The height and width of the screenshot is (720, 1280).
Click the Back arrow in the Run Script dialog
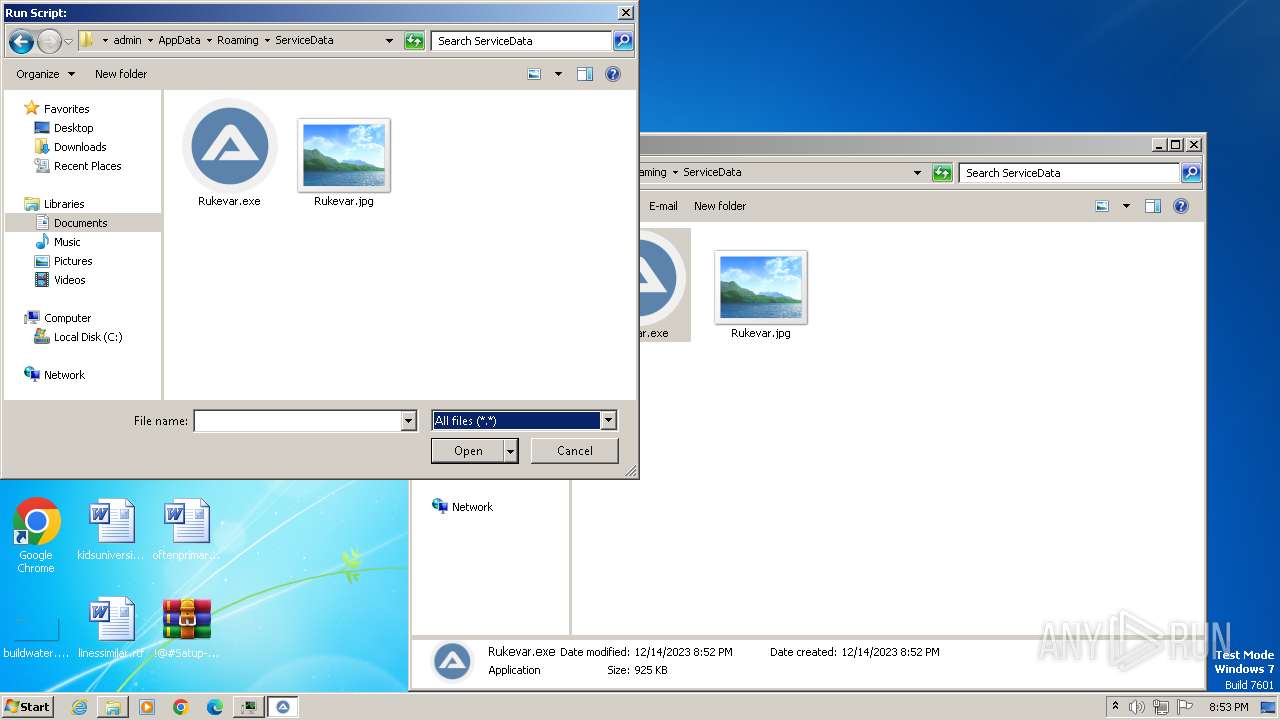[21, 41]
